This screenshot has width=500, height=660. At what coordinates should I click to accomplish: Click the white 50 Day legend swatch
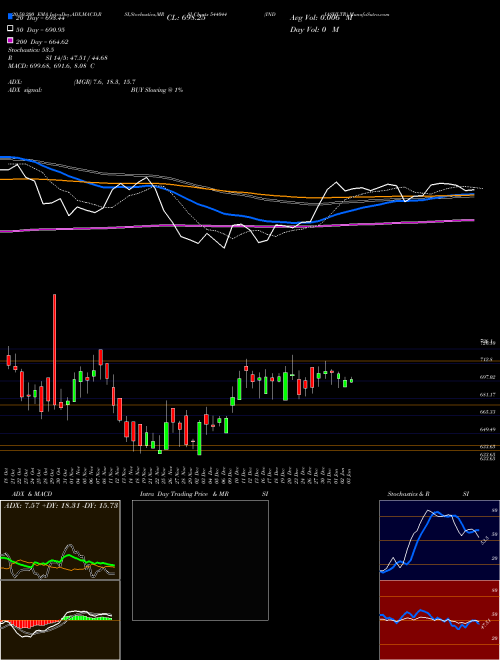[10, 29]
